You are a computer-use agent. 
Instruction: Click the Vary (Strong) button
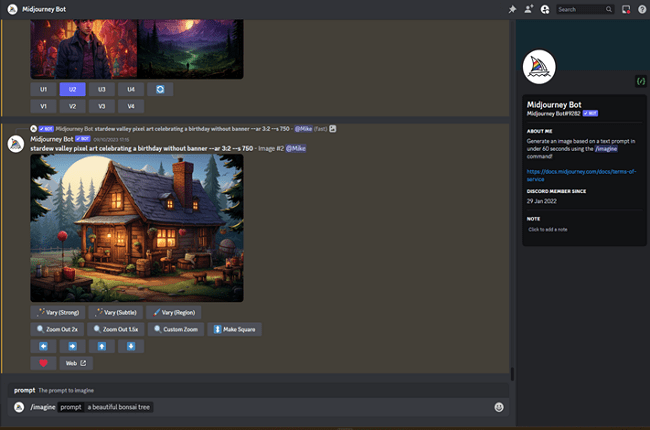[57, 312]
